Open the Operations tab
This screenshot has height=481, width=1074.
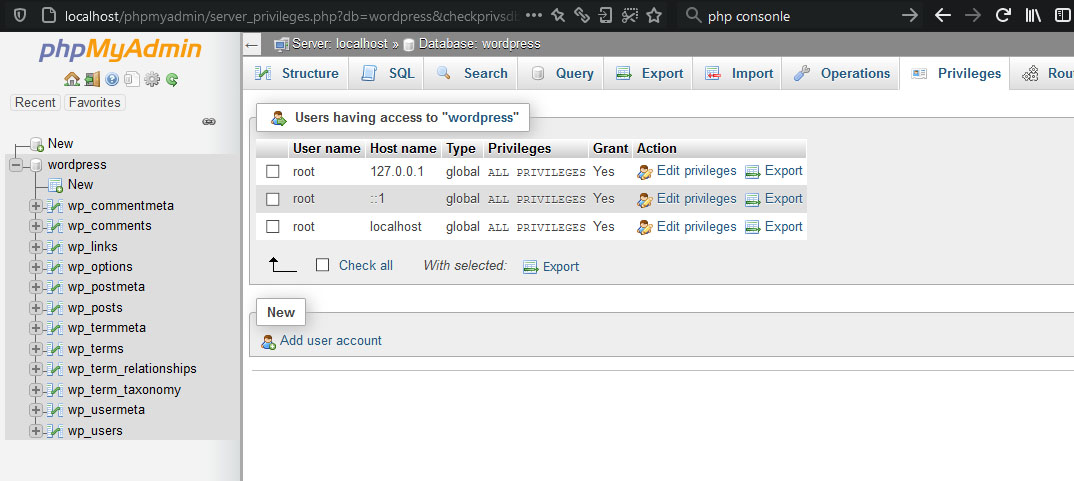pos(840,73)
